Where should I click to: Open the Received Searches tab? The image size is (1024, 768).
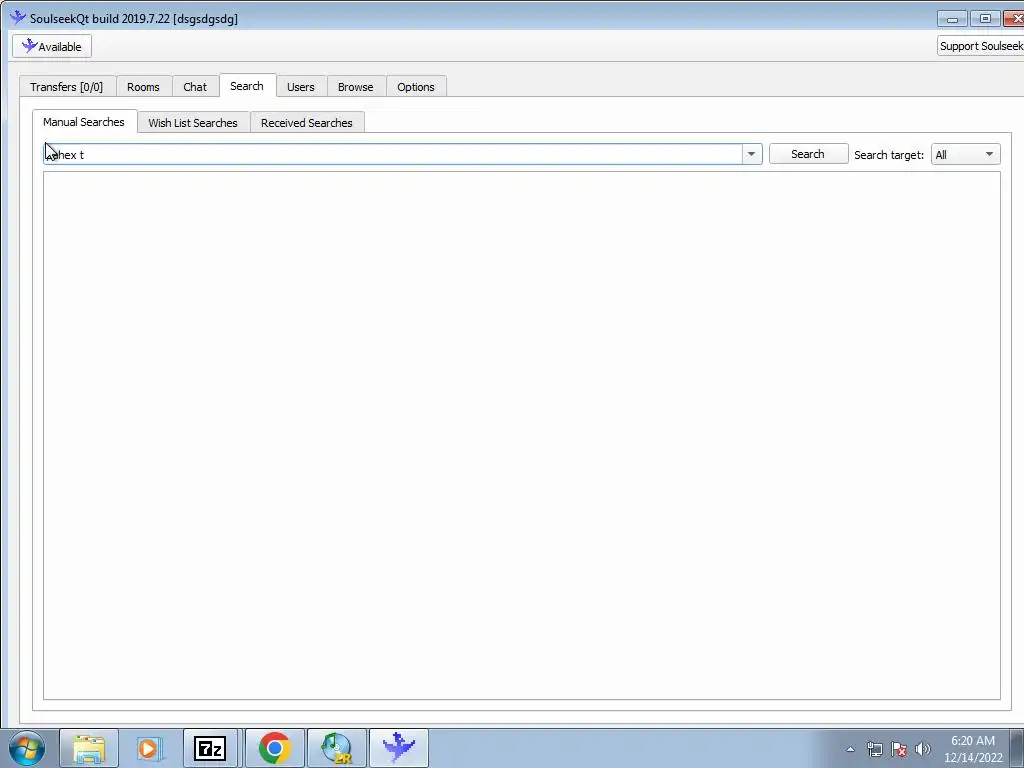tap(306, 123)
